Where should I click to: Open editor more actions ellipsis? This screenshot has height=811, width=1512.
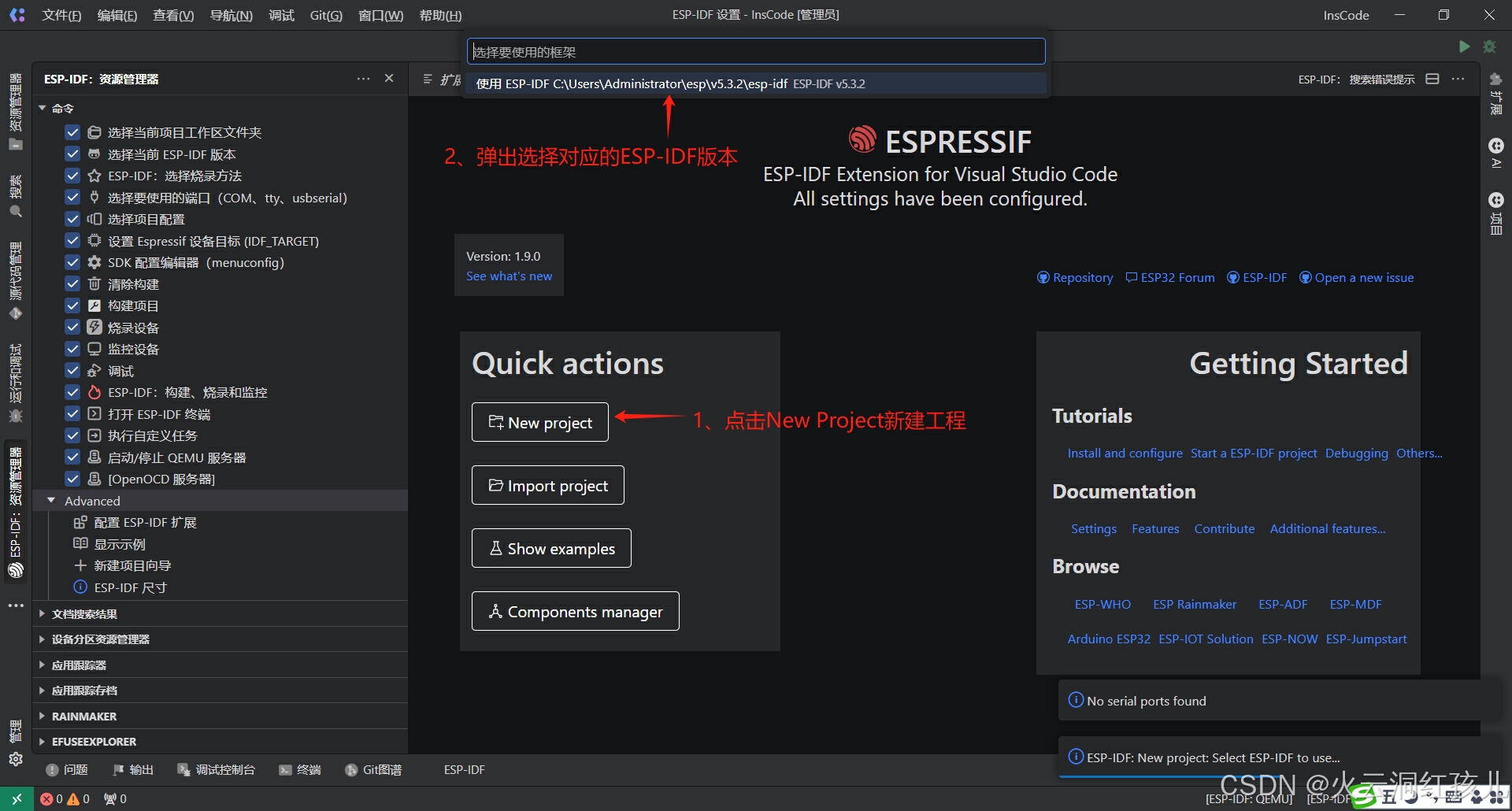(1458, 79)
